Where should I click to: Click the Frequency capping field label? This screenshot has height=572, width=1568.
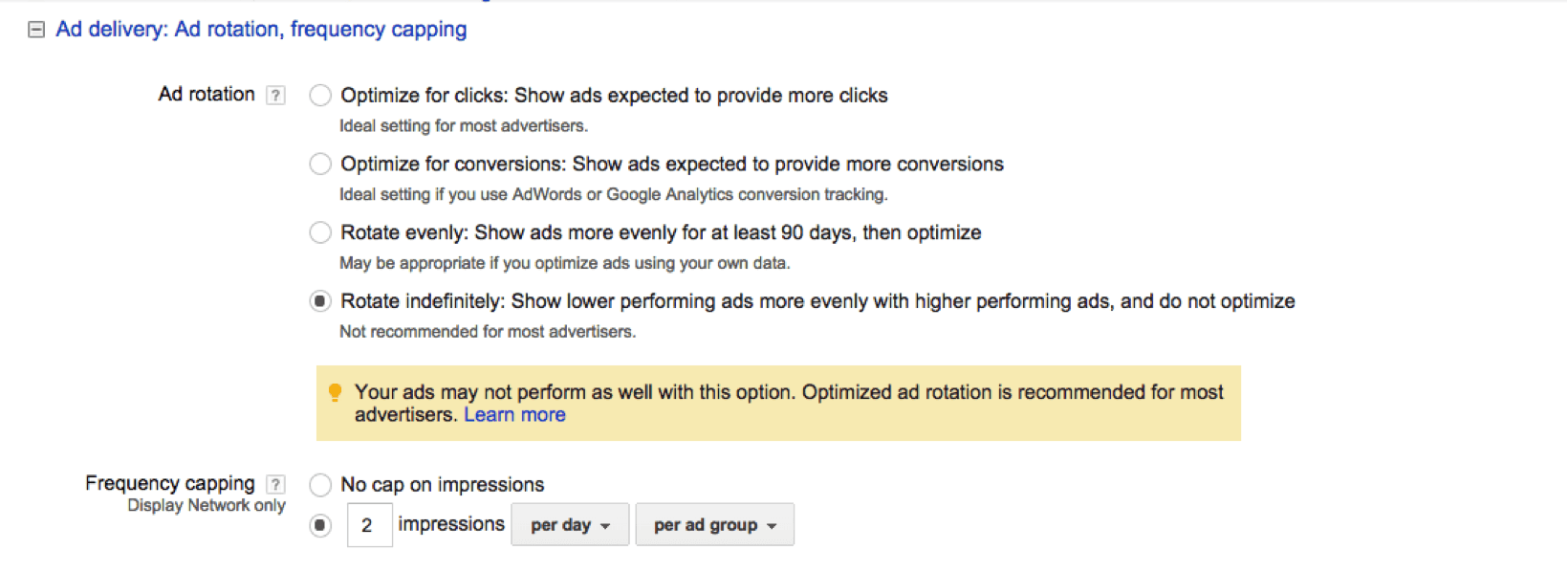pos(170,483)
